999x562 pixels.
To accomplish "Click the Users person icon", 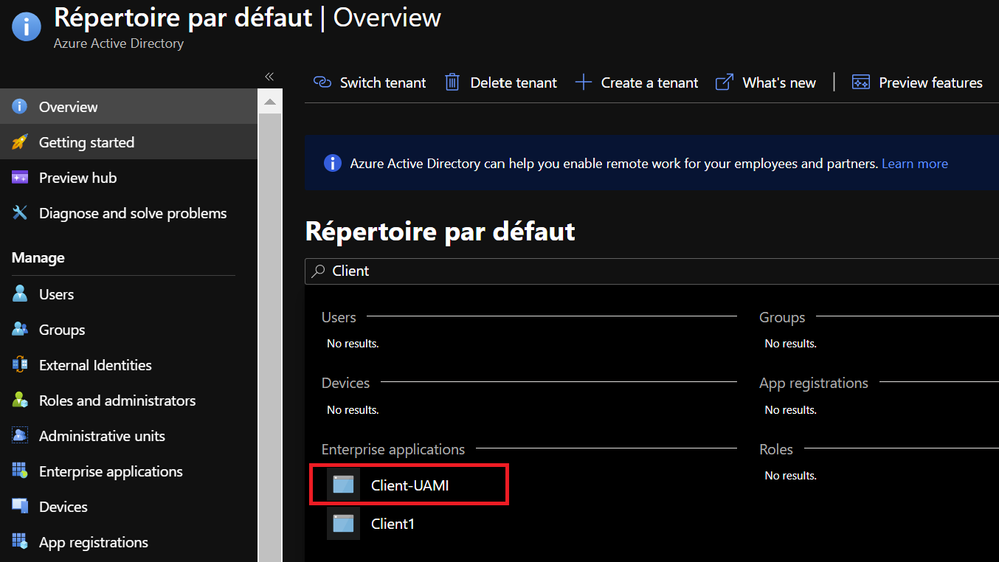I will [20, 294].
